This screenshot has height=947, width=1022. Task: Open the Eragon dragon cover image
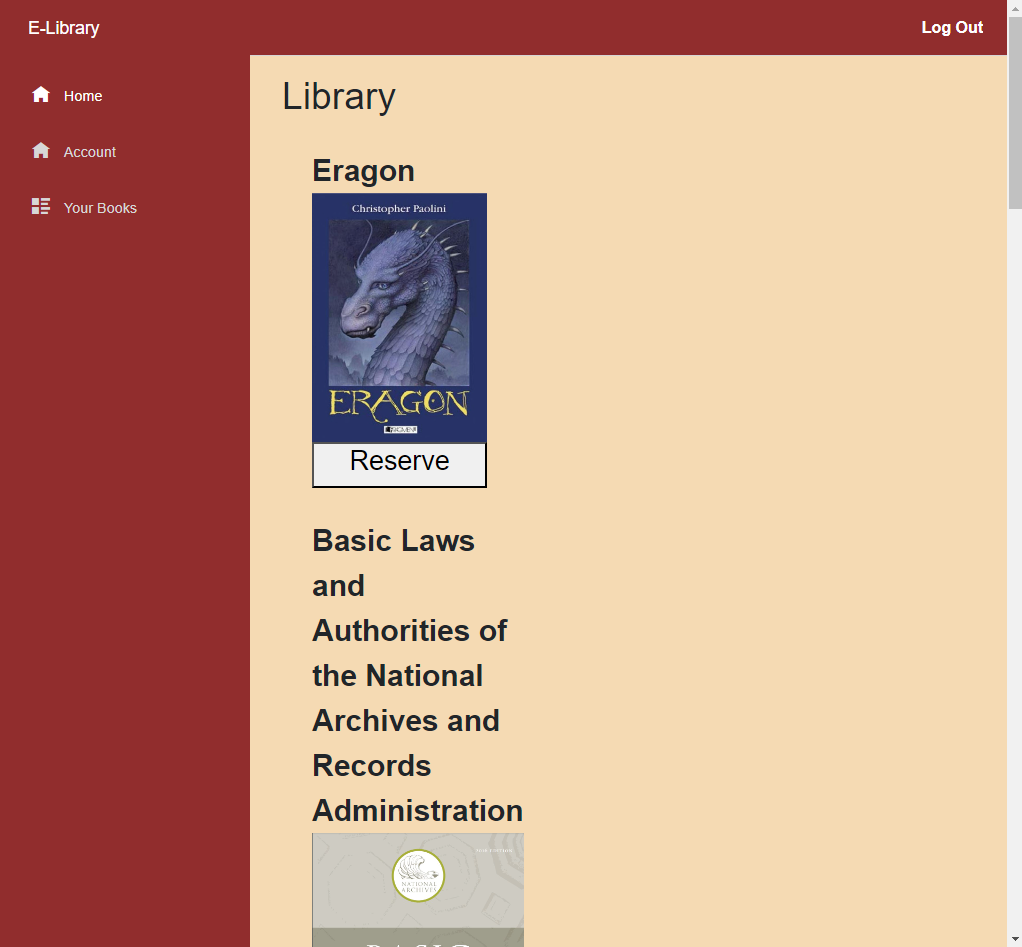point(399,310)
